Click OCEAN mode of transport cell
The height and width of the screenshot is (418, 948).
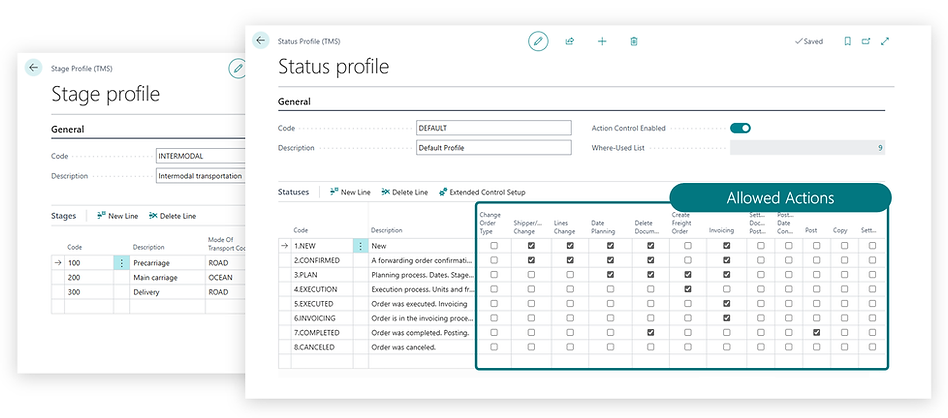(226, 278)
